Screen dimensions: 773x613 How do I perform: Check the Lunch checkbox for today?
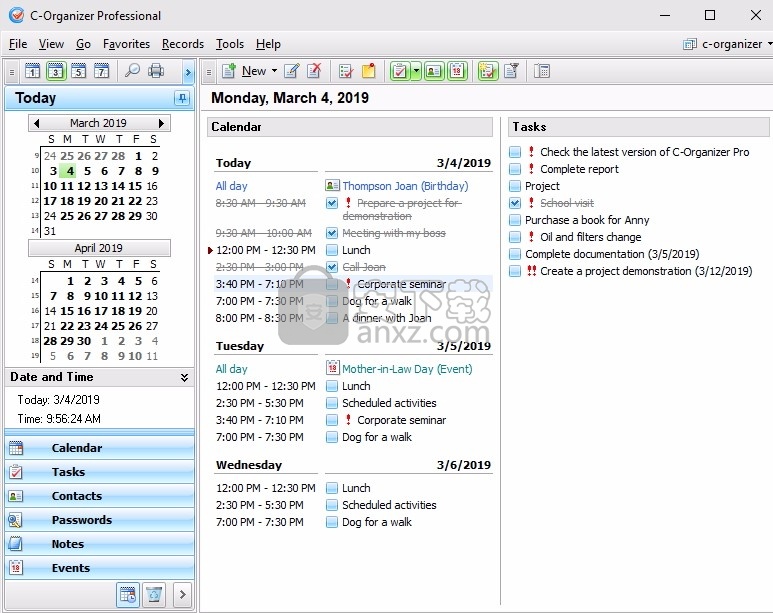(x=332, y=250)
